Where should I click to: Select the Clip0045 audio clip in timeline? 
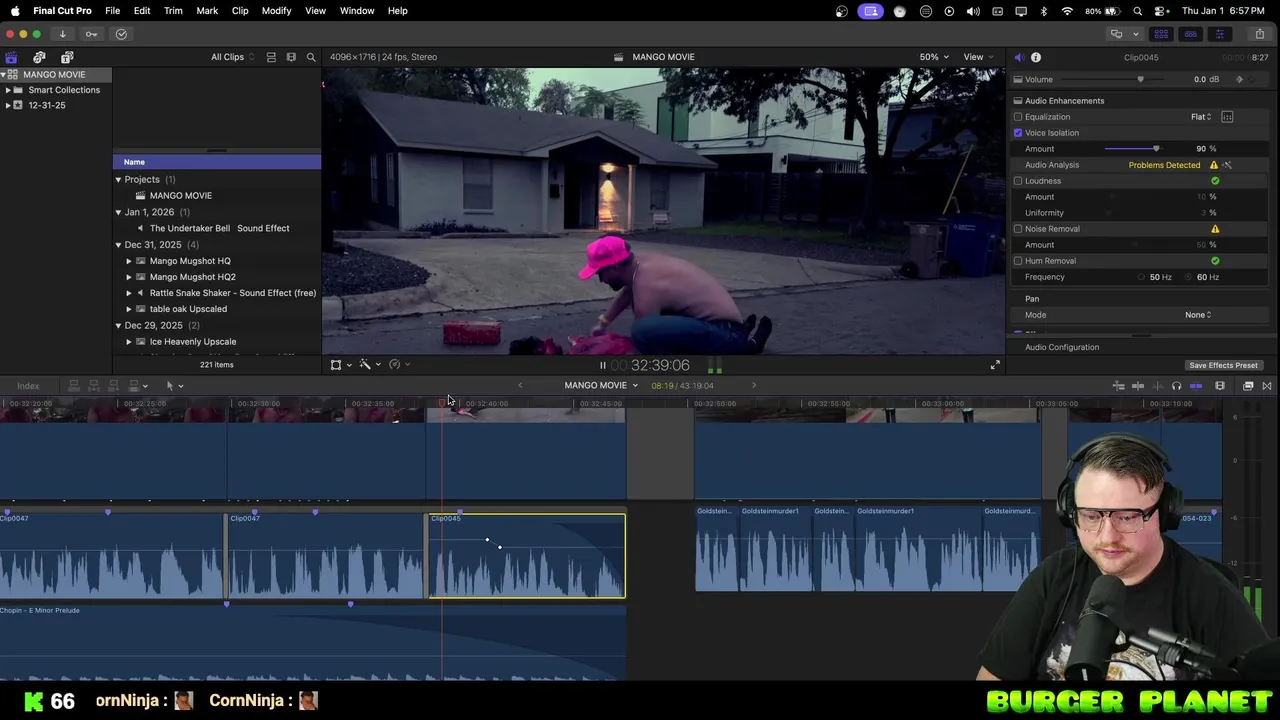coord(527,556)
